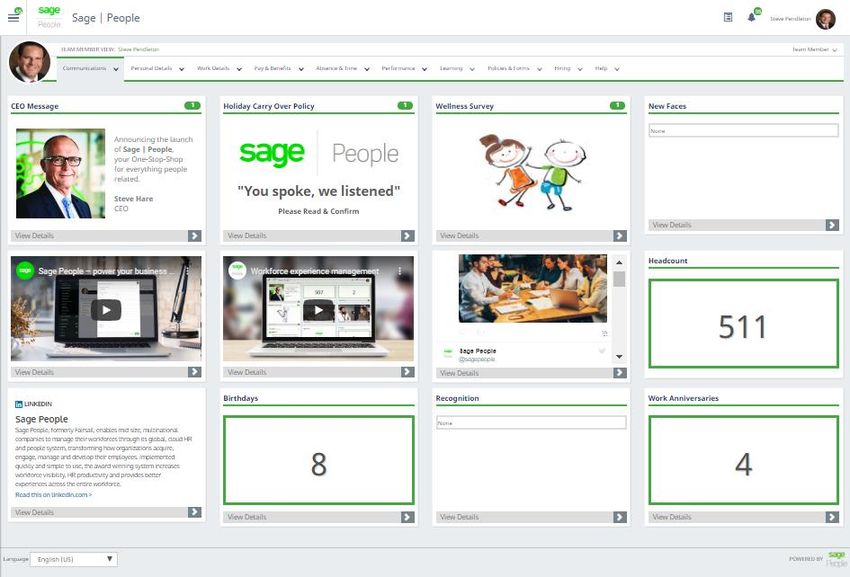Click the Work Anniversaries count 4

tap(743, 464)
